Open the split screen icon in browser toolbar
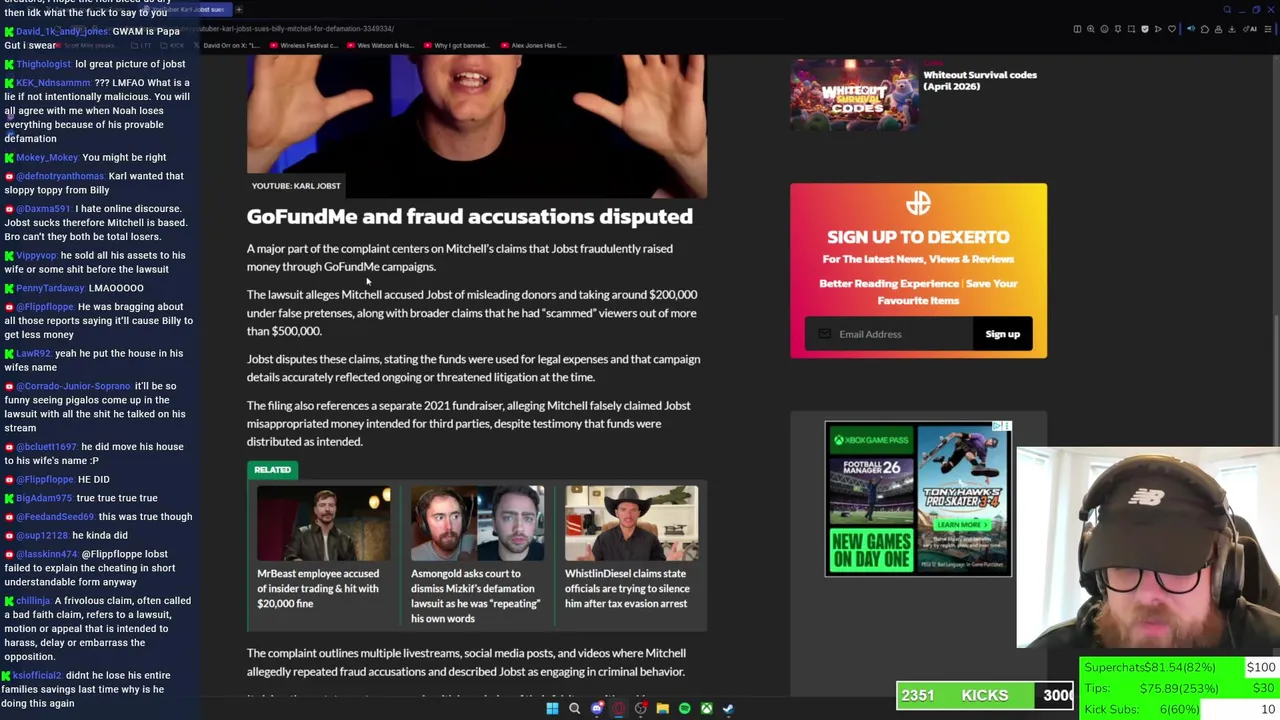 [1077, 29]
